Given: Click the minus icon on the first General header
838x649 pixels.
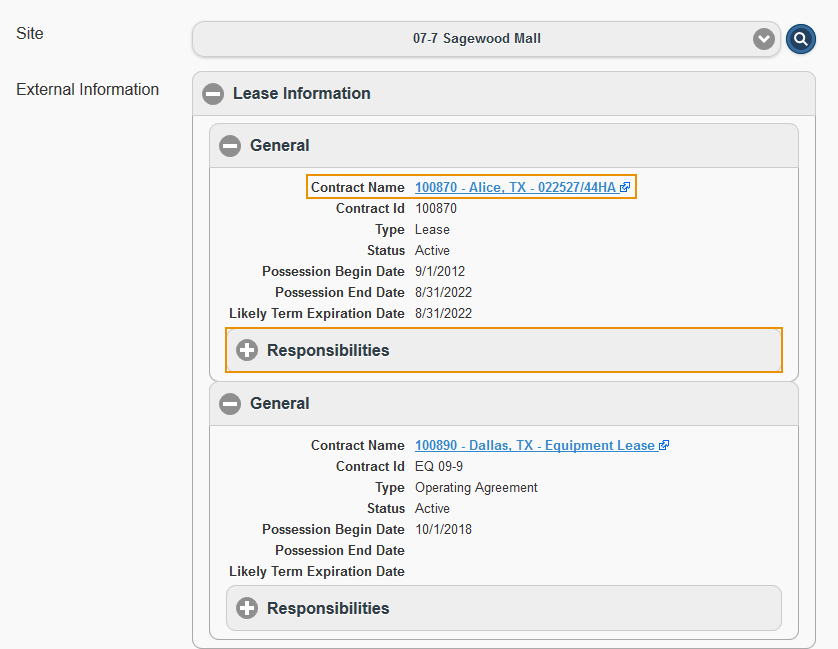Looking at the screenshot, I should pyautogui.click(x=230, y=145).
